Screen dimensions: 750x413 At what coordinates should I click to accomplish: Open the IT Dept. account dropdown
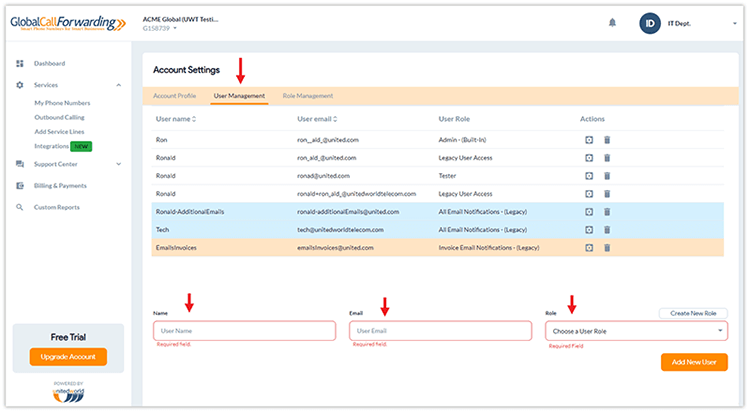[735, 23]
